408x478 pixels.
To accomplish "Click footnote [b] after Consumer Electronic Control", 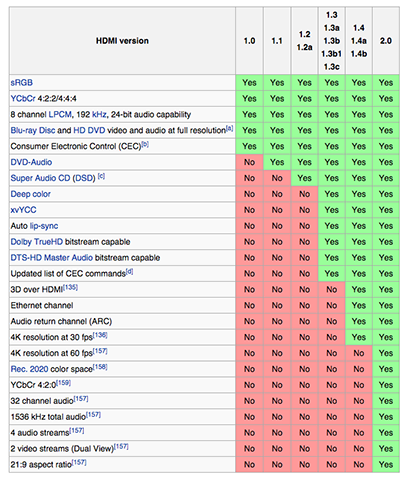I will click(x=145, y=144).
